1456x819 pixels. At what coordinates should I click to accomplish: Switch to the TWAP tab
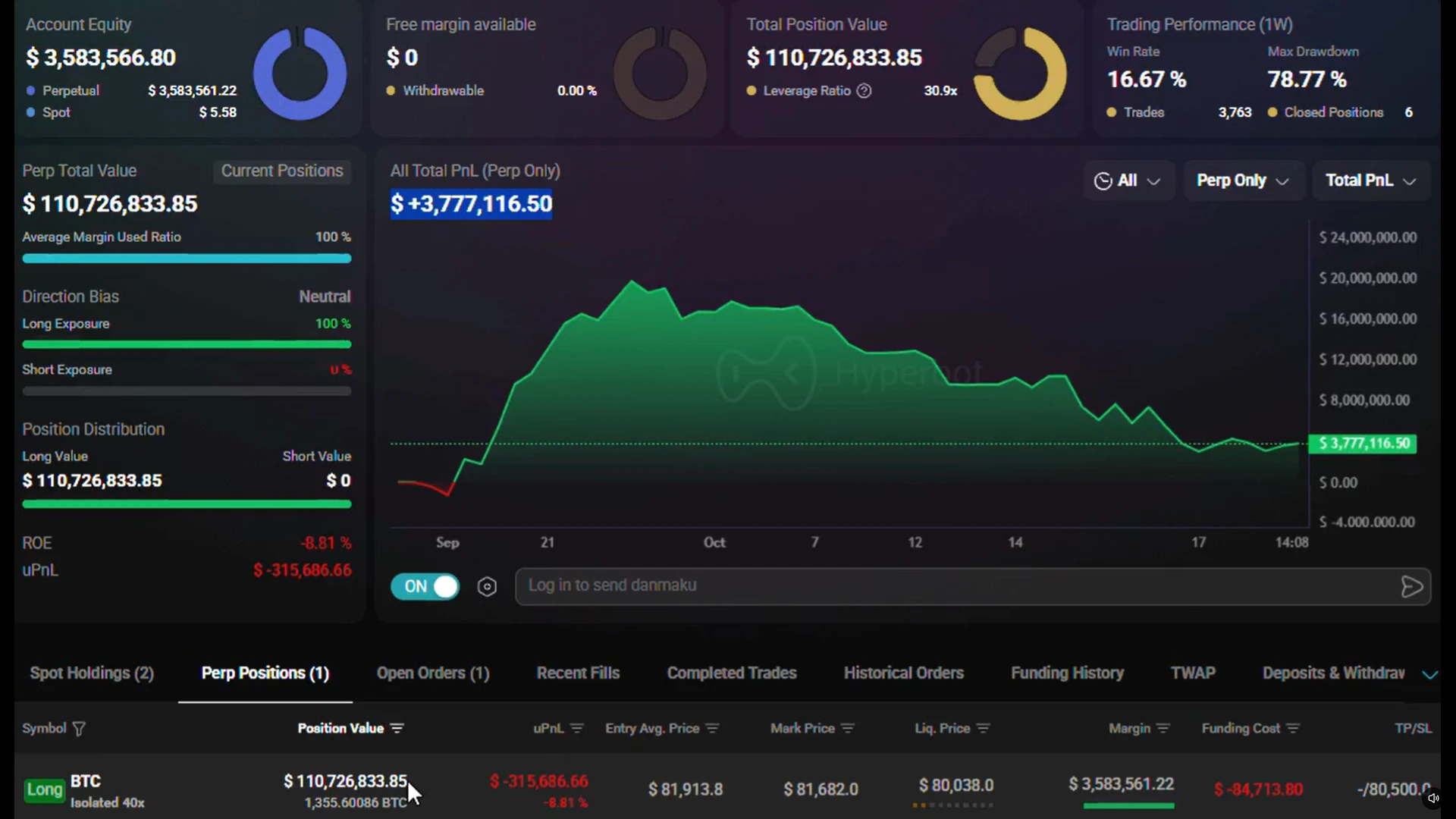coord(1193,673)
